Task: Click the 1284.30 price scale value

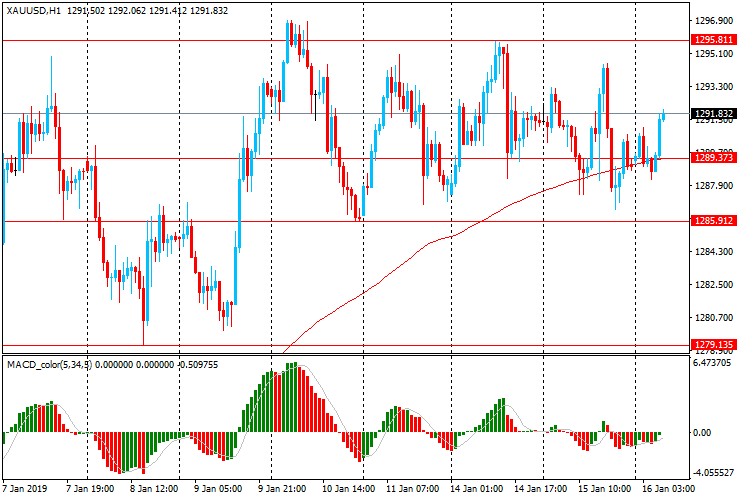Action: coord(710,252)
